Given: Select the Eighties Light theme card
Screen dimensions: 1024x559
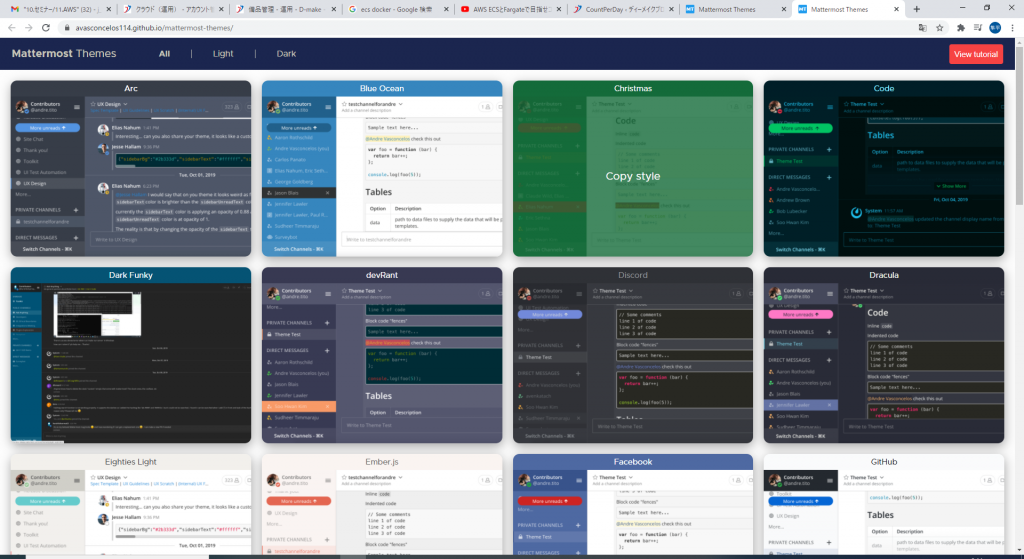Looking at the screenshot, I should (x=131, y=504).
